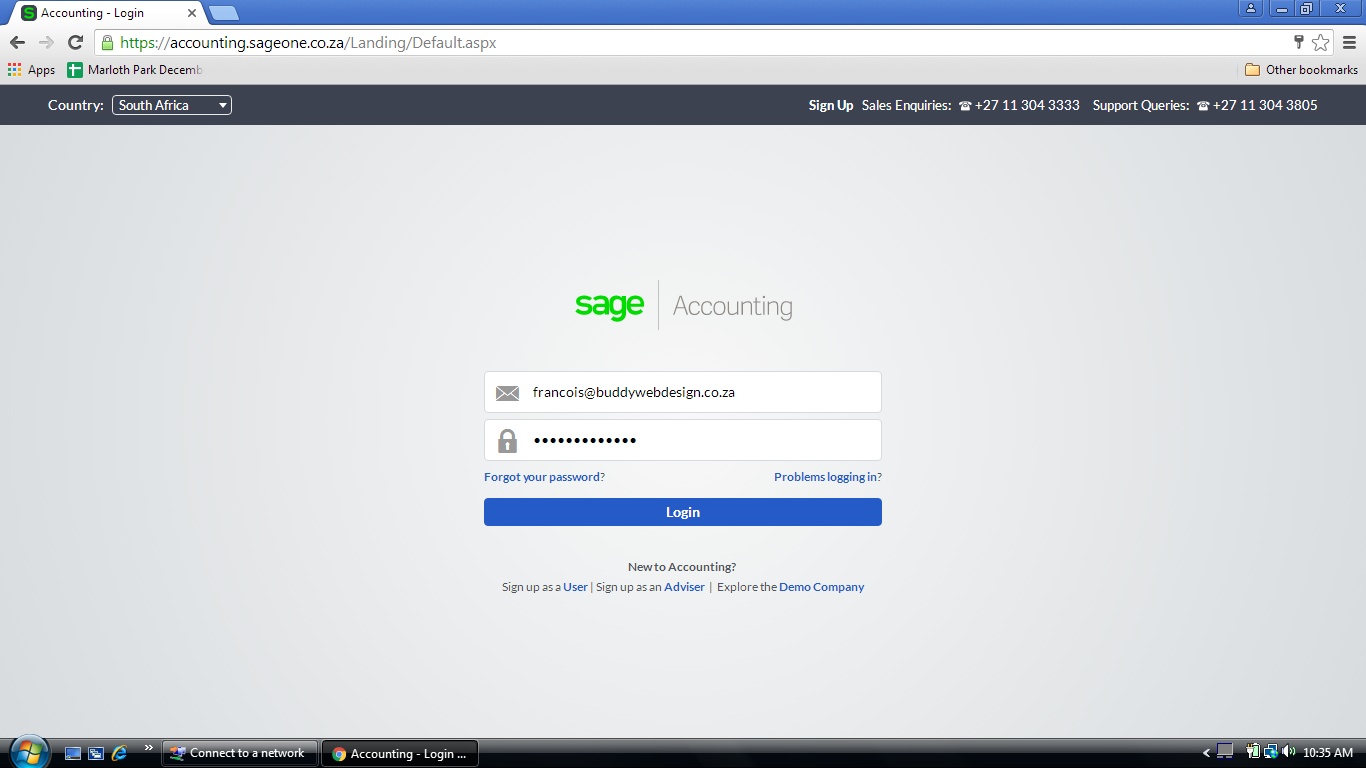Click the password lock icon
This screenshot has width=1366, height=768.
[508, 440]
